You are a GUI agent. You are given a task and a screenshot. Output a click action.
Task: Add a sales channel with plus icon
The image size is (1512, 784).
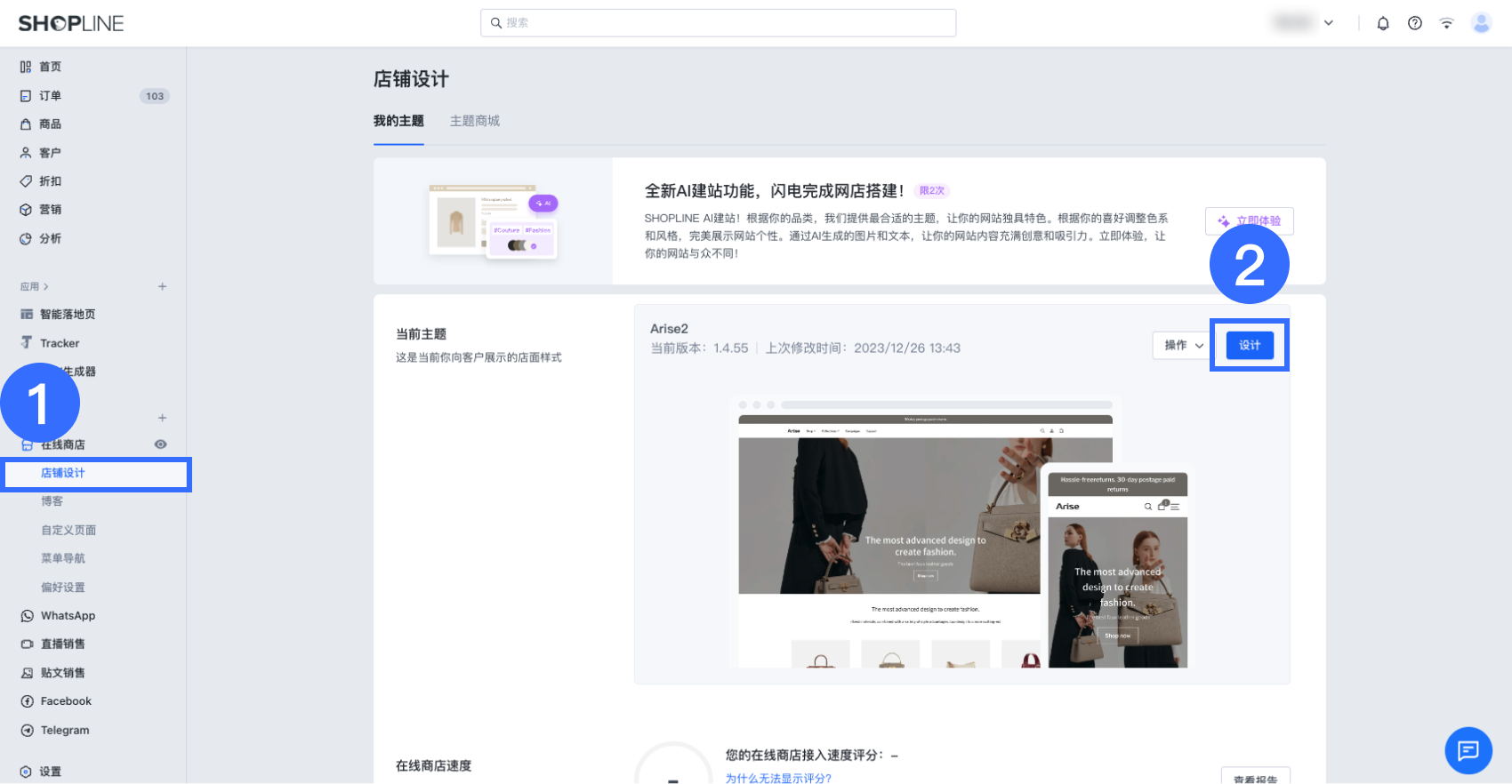click(x=162, y=418)
